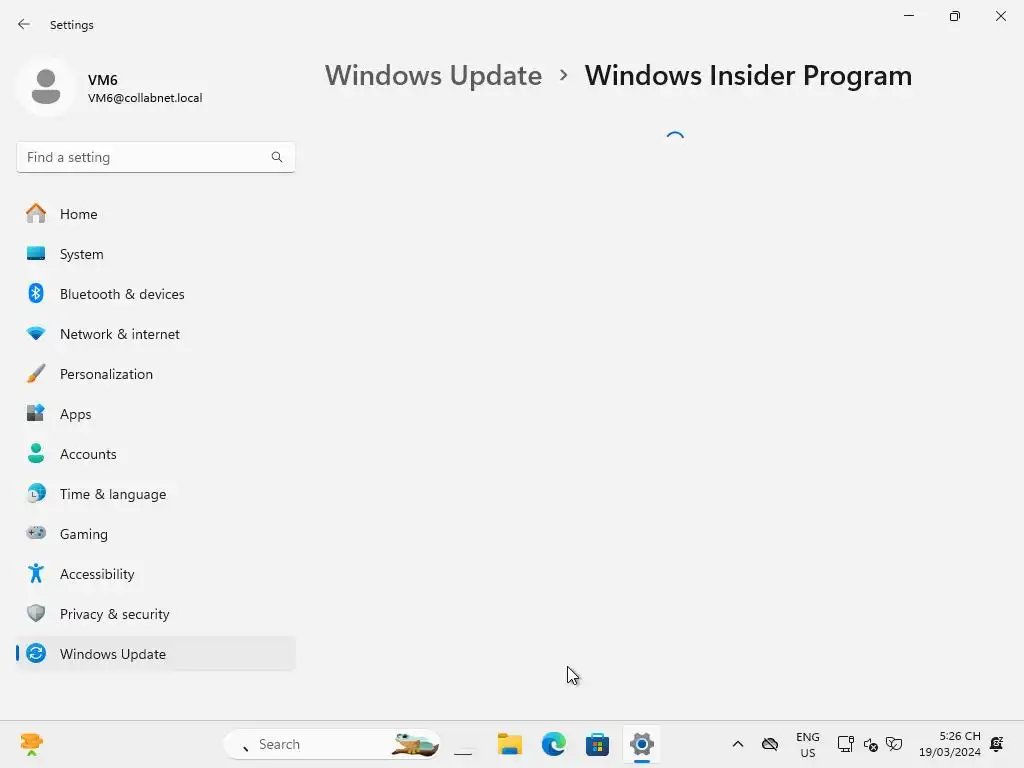Image resolution: width=1024 pixels, height=768 pixels.
Task: Open Accounts settings
Action: [155, 454]
